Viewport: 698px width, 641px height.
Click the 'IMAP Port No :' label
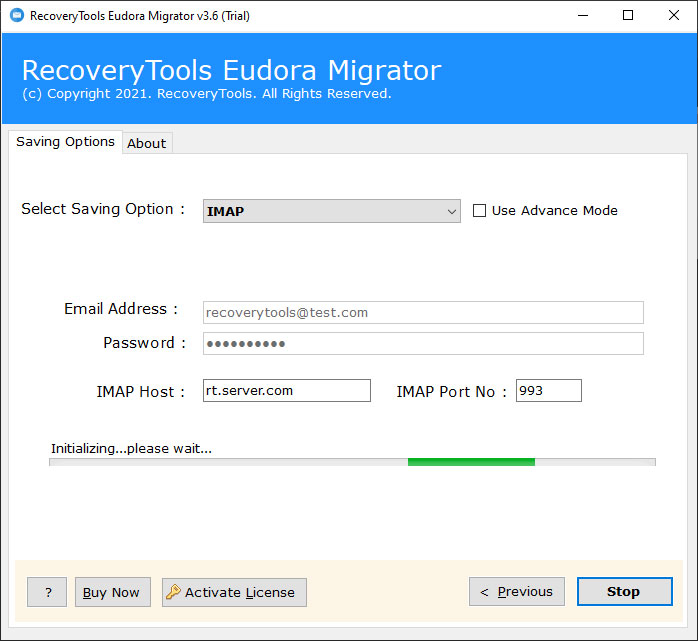point(451,392)
